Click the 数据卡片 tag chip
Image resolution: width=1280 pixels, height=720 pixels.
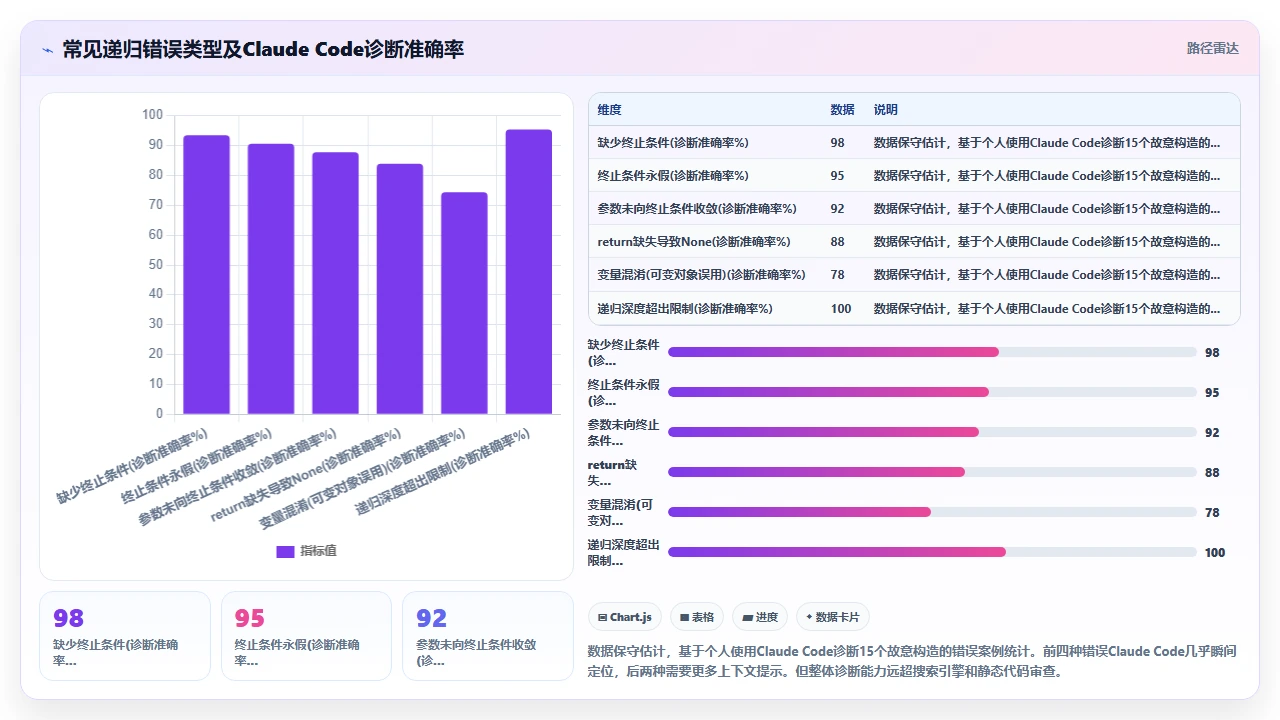tap(832, 617)
